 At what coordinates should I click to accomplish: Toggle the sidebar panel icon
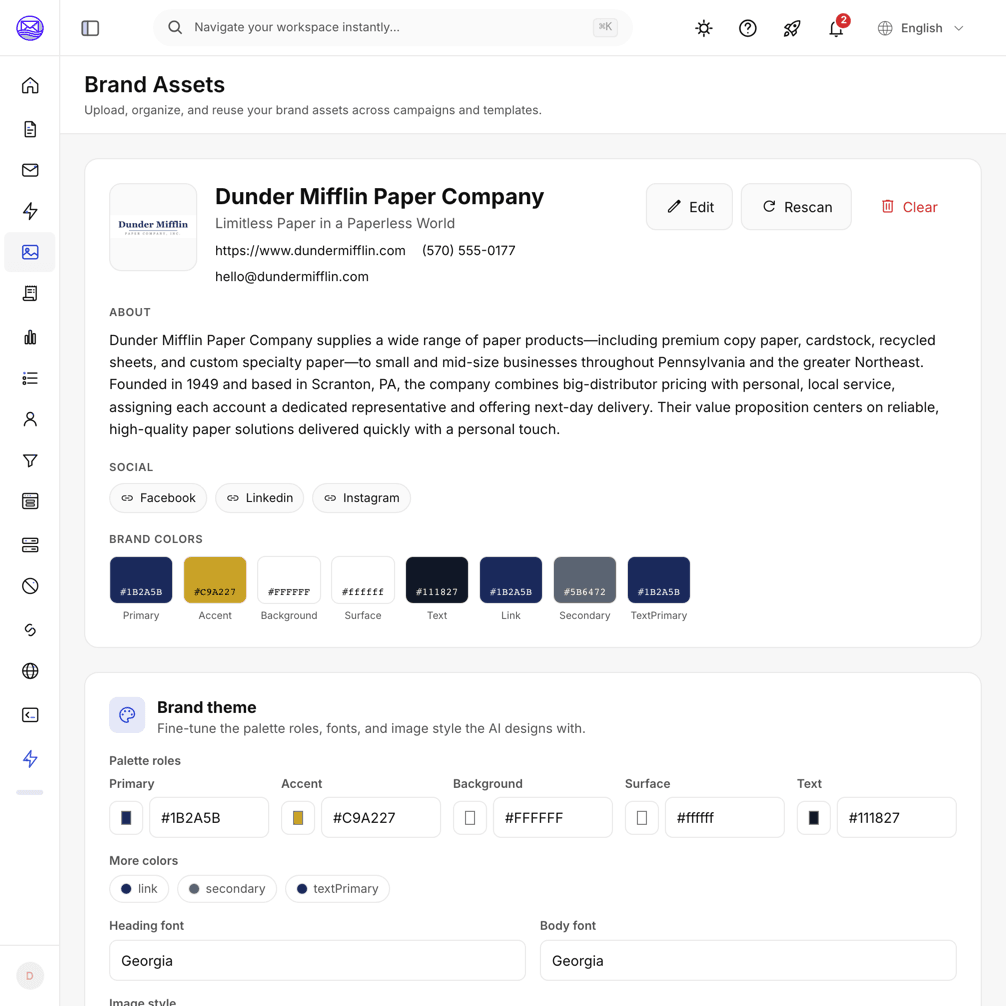[90, 28]
